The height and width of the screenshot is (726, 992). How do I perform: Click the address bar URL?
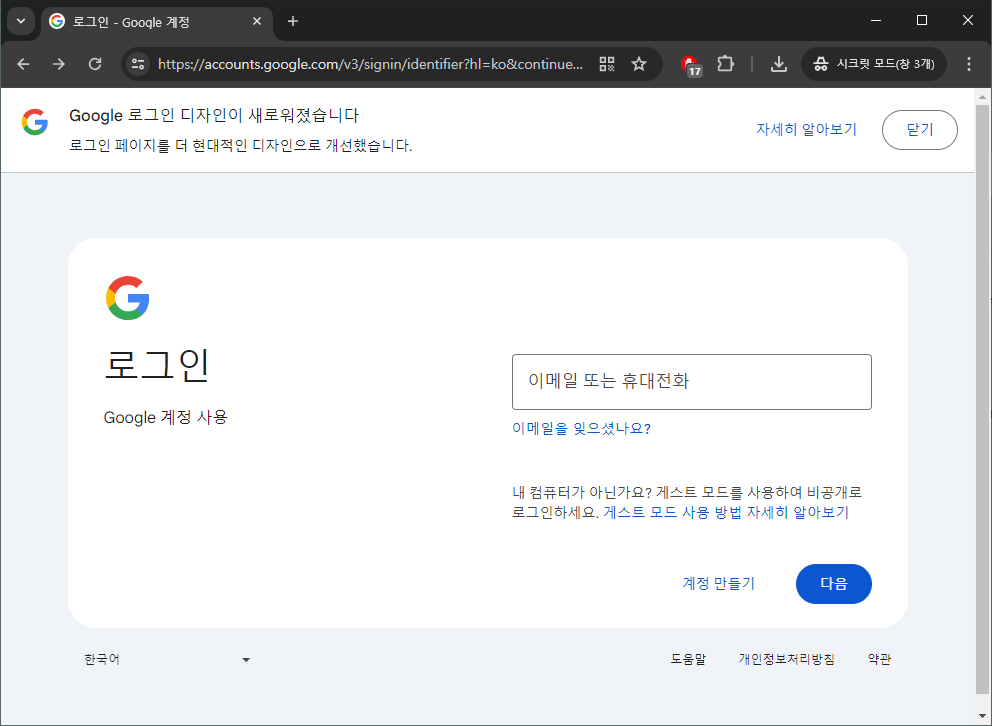[x=370, y=64]
